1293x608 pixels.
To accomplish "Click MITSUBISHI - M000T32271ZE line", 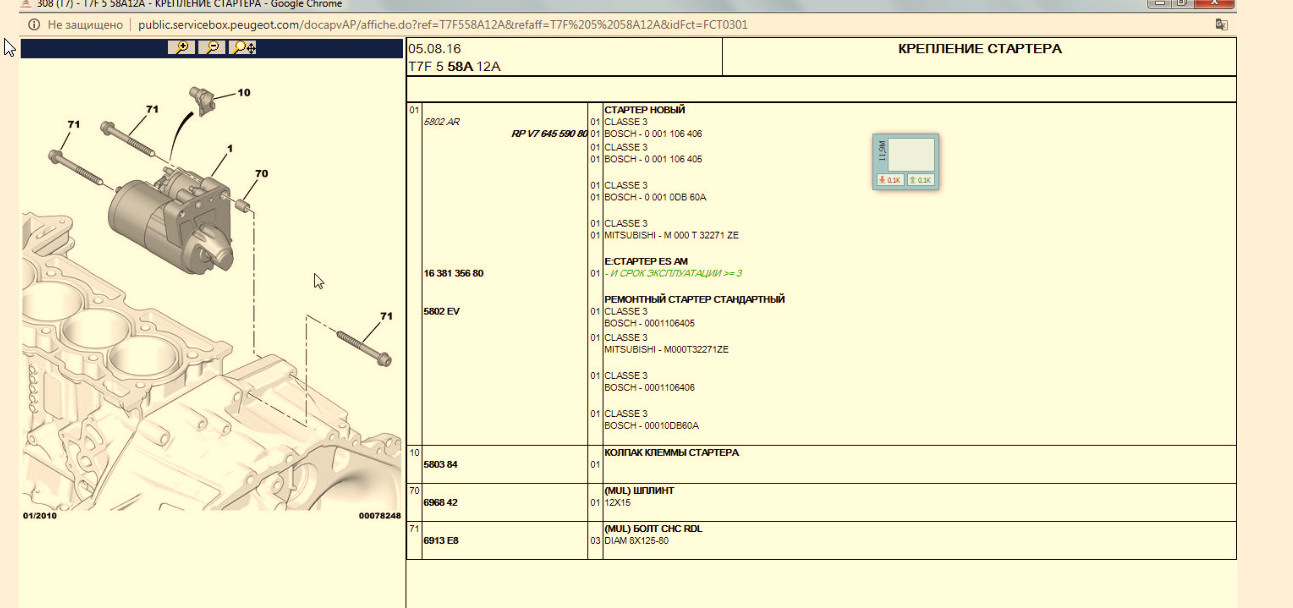I will coord(666,350).
